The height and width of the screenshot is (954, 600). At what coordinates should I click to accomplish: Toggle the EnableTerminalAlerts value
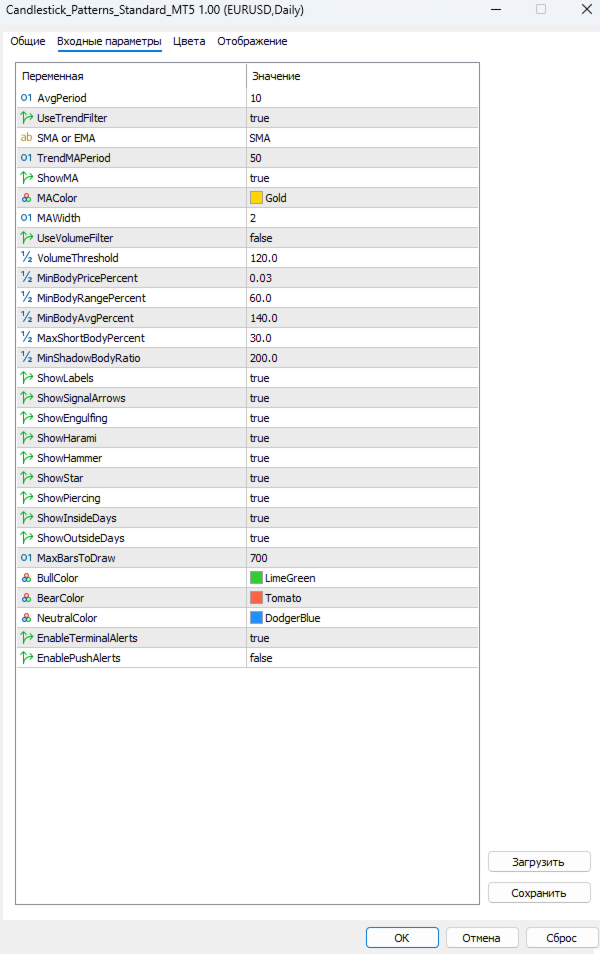pos(362,638)
